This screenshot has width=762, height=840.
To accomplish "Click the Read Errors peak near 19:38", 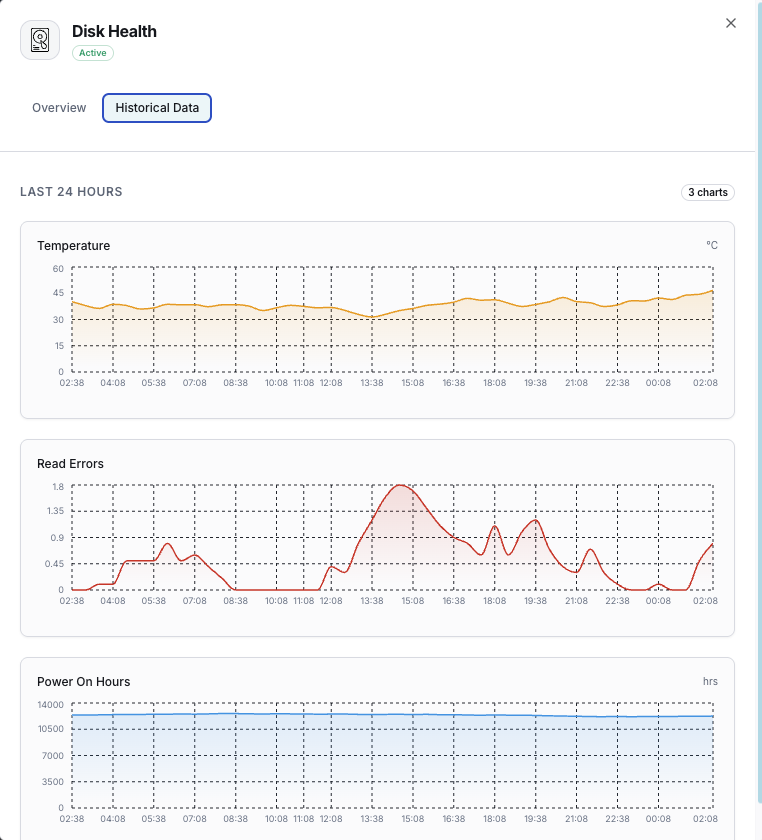I will click(536, 520).
